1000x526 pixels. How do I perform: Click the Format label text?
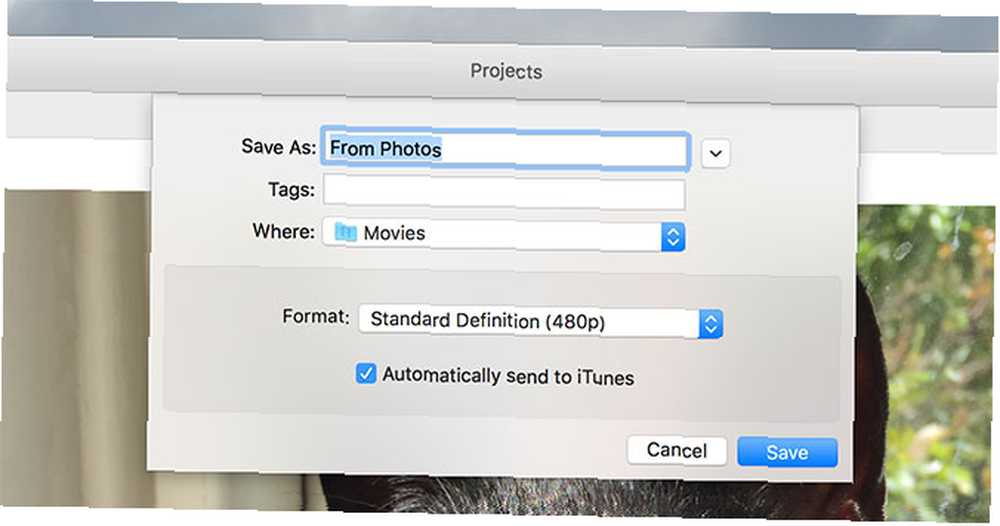[316, 316]
